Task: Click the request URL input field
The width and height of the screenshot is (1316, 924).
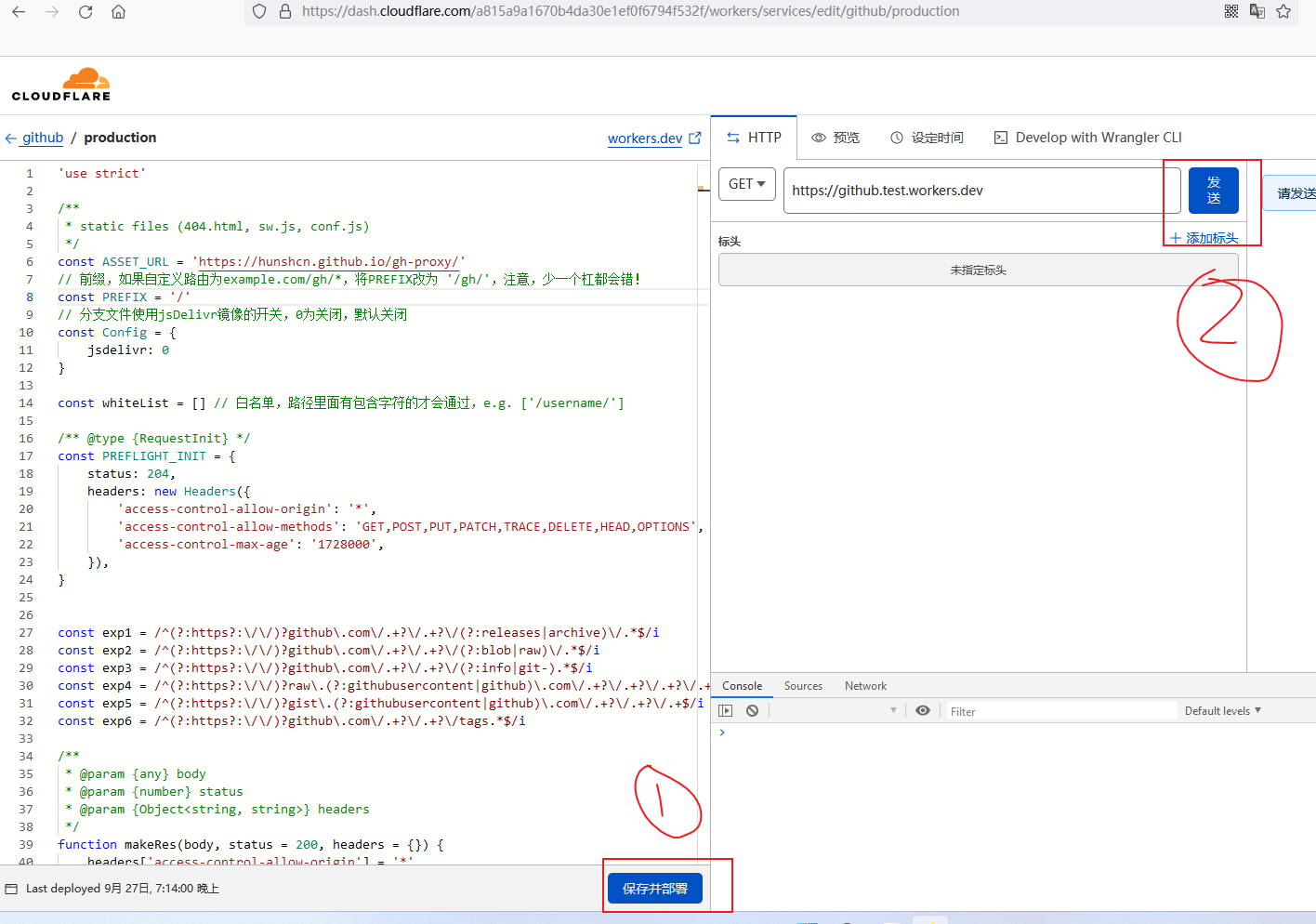Action: [981, 191]
